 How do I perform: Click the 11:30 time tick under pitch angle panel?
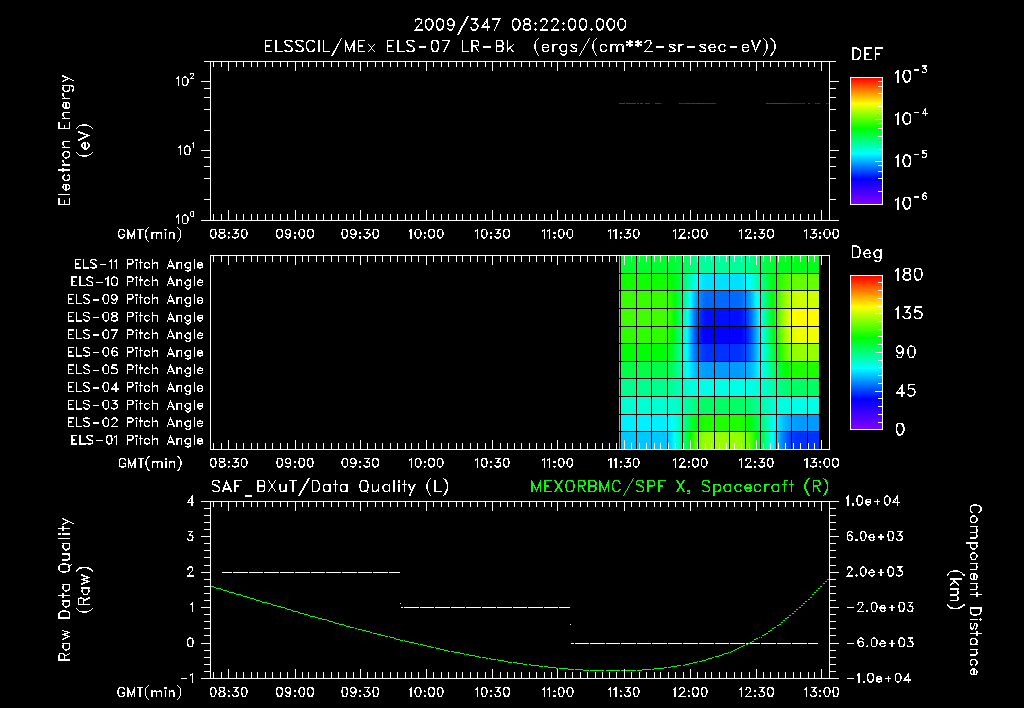(623, 463)
